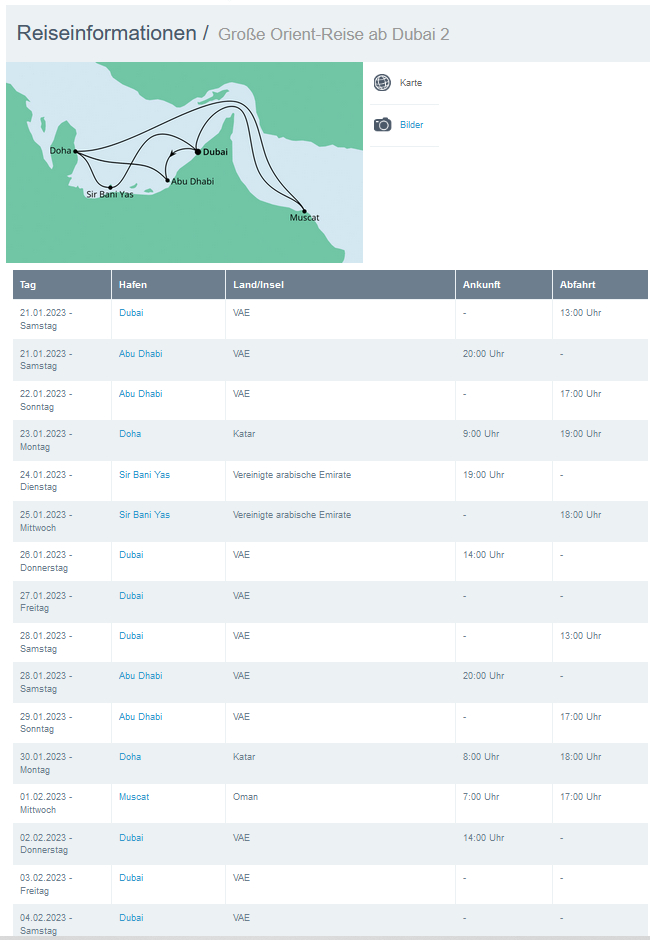The image size is (650, 940).
Task: Click the Abfahrt column header
Action: click(577, 285)
